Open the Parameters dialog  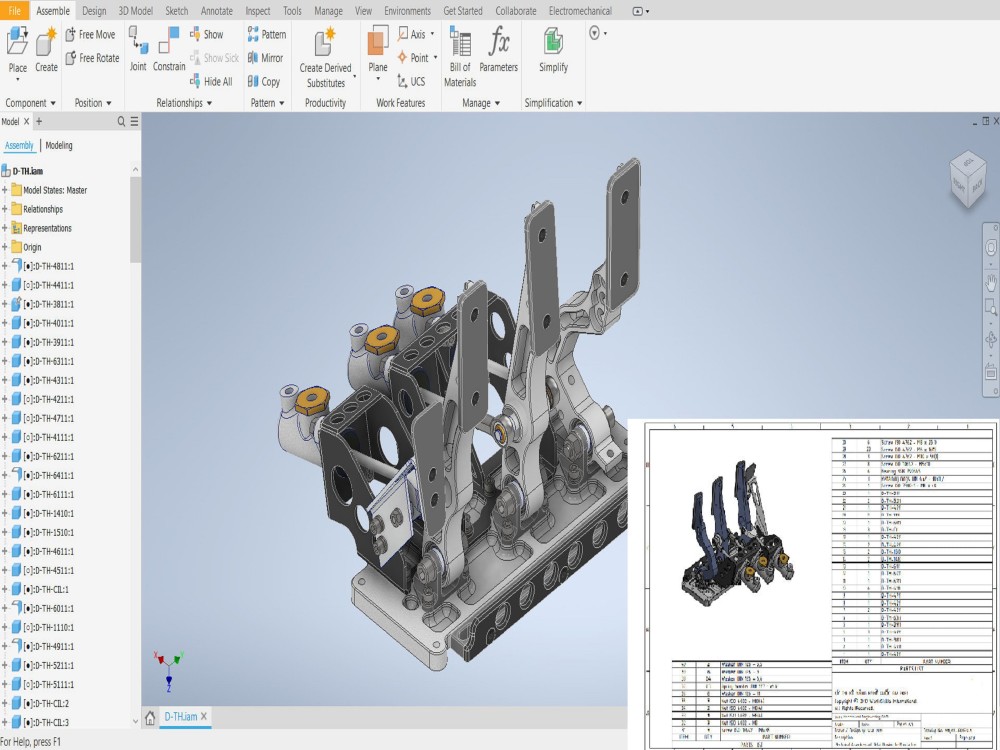[498, 50]
